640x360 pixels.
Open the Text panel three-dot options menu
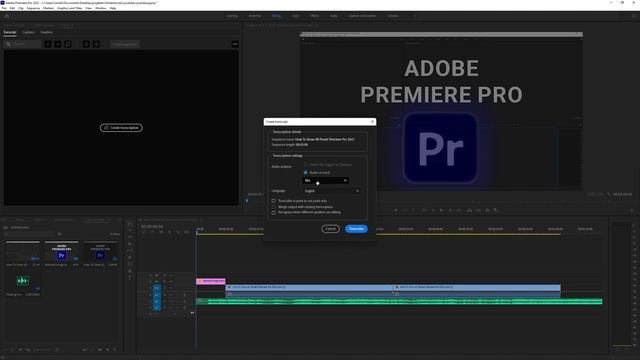pyautogui.click(x=235, y=44)
